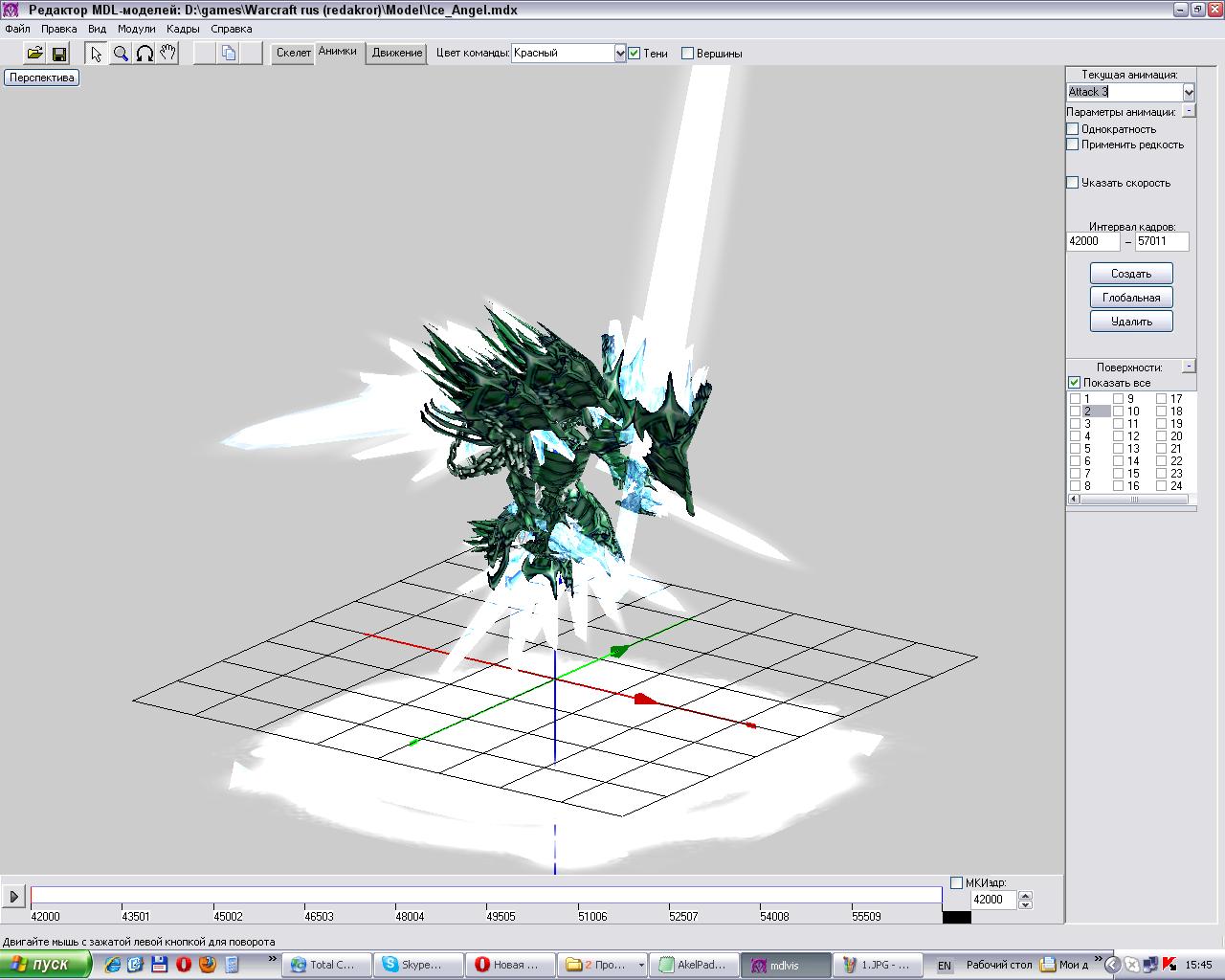Image resolution: width=1225 pixels, height=980 pixels.
Task: Open the Opera quick launch icon
Action: 184,965
